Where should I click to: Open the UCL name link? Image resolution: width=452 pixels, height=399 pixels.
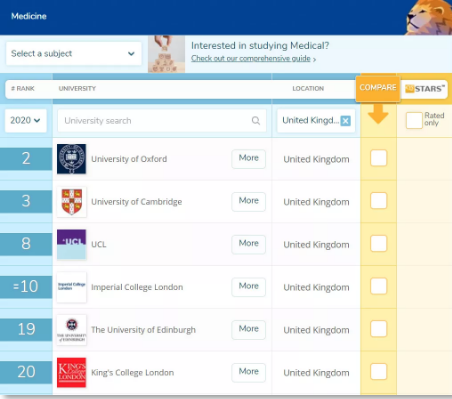click(x=99, y=244)
